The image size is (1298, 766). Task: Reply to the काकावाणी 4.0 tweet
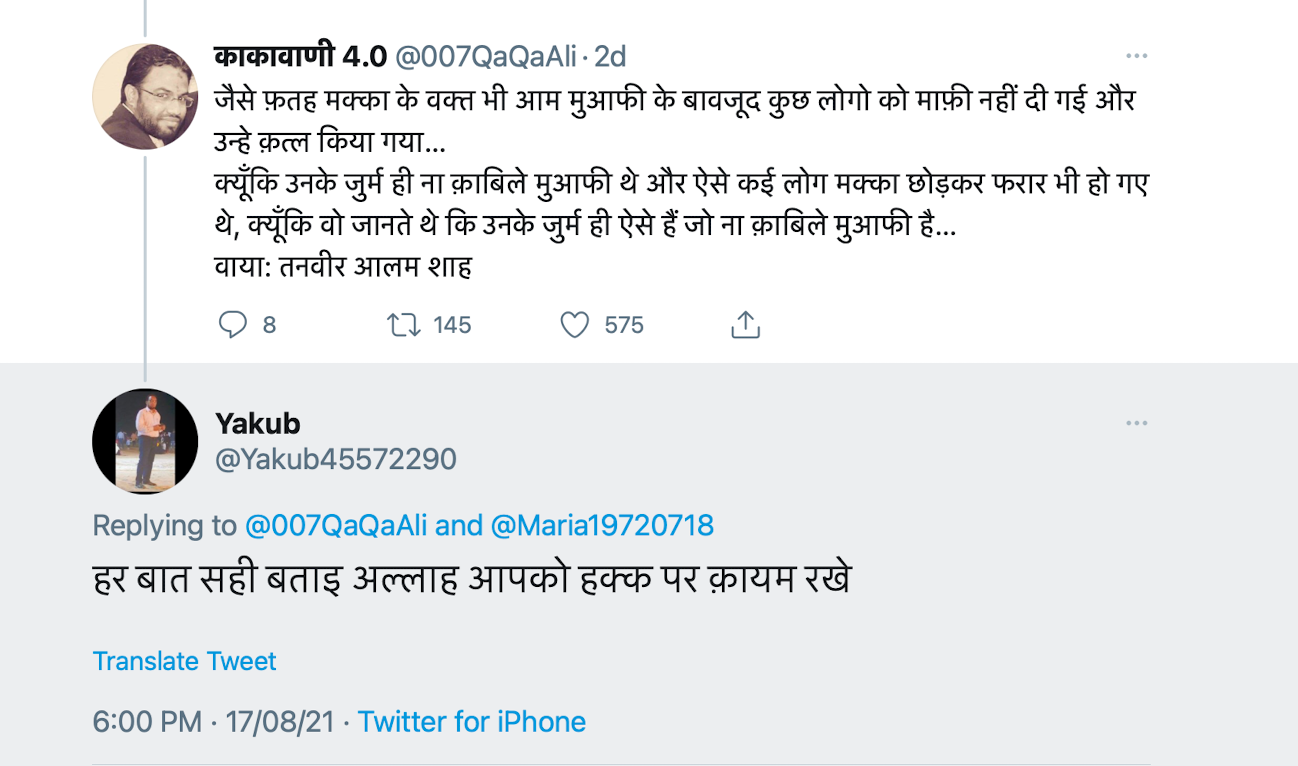(x=233, y=325)
